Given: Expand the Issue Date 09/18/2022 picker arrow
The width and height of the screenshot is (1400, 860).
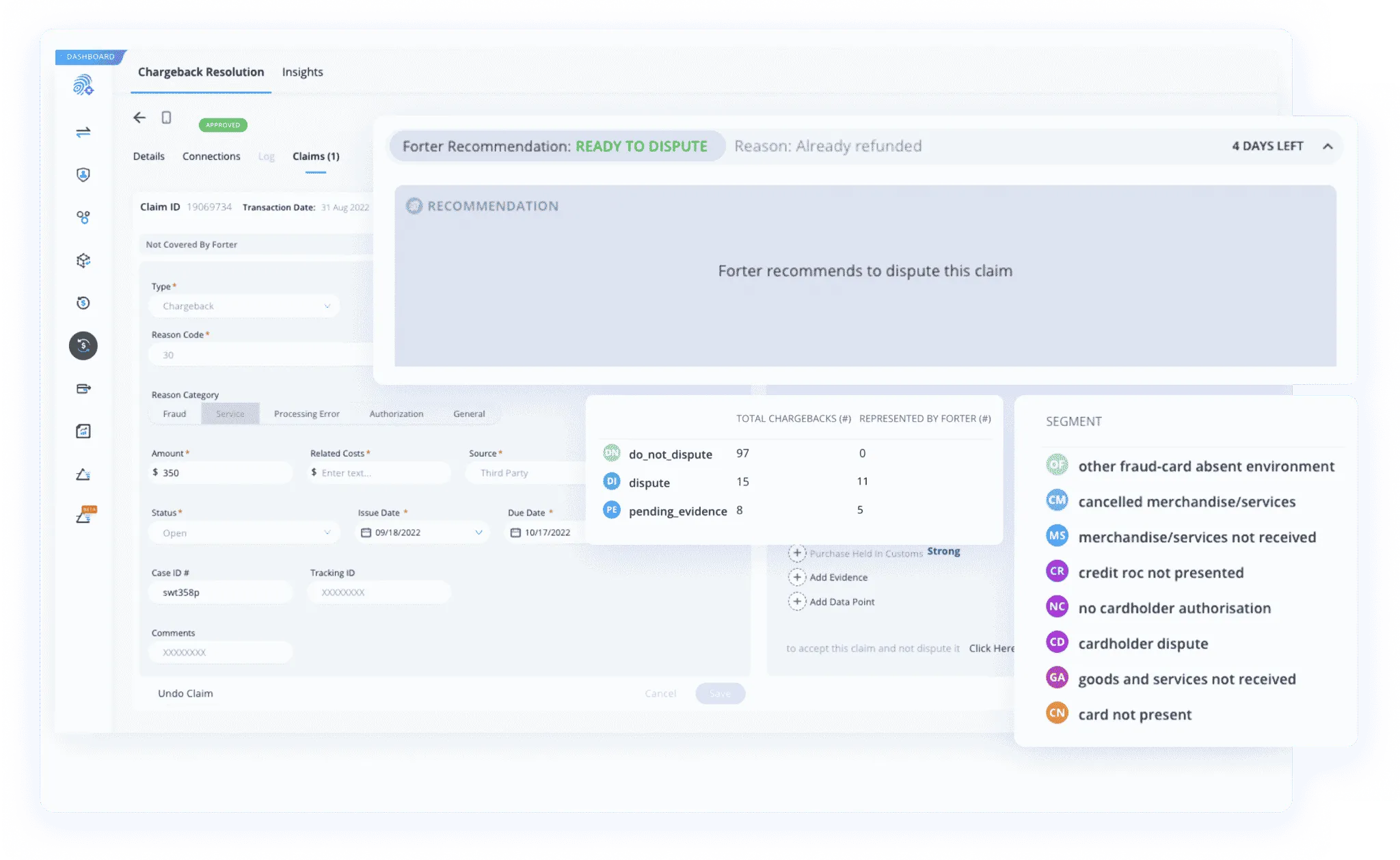Looking at the screenshot, I should (479, 533).
